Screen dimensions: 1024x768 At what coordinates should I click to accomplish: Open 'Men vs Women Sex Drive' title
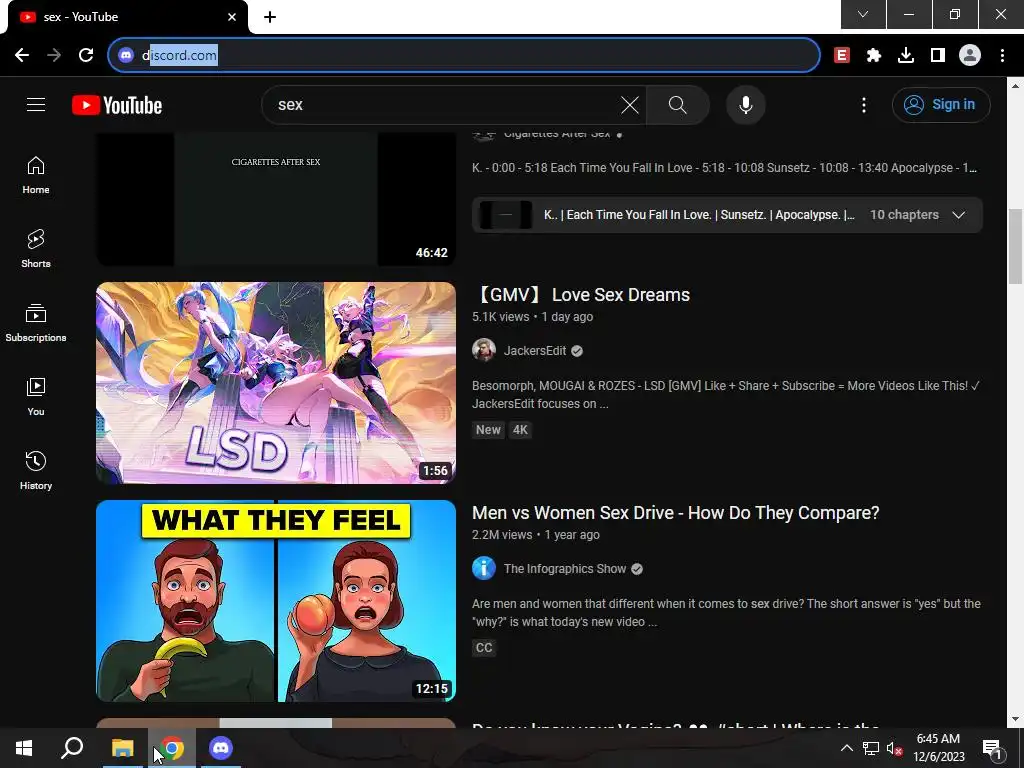675,513
